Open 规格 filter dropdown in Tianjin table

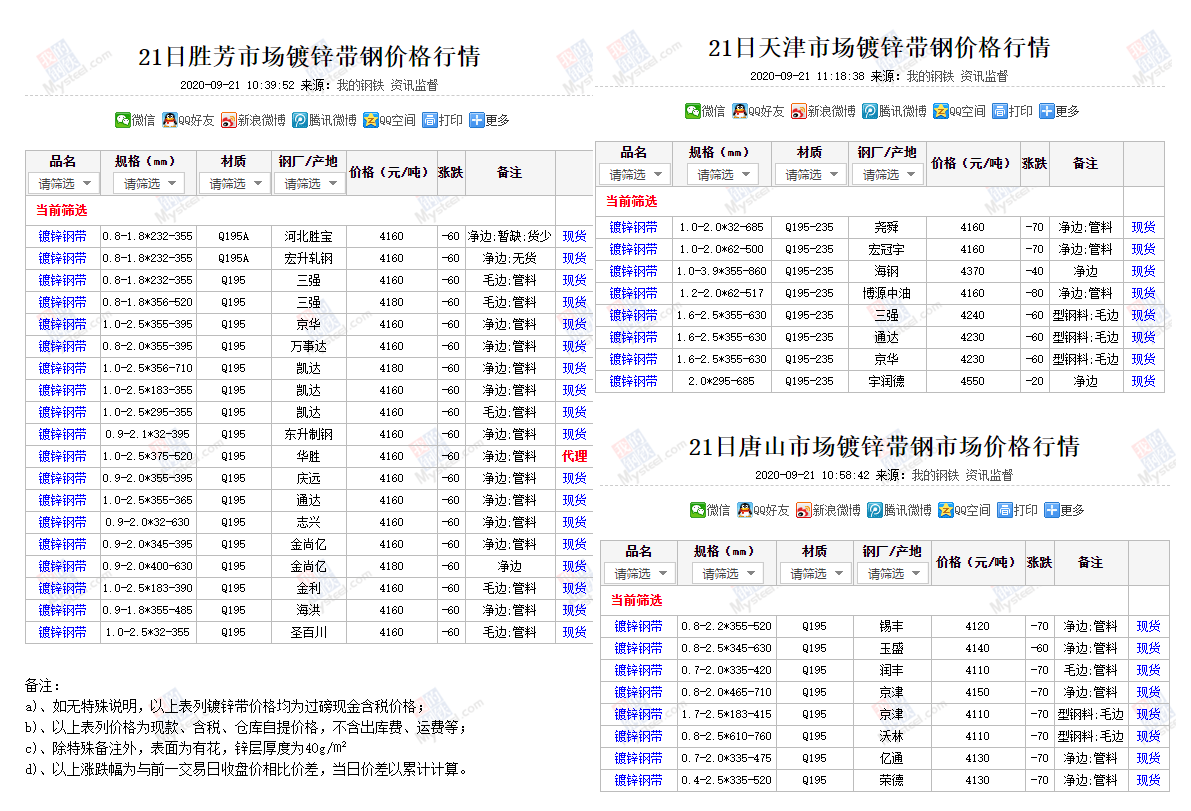coord(722,175)
